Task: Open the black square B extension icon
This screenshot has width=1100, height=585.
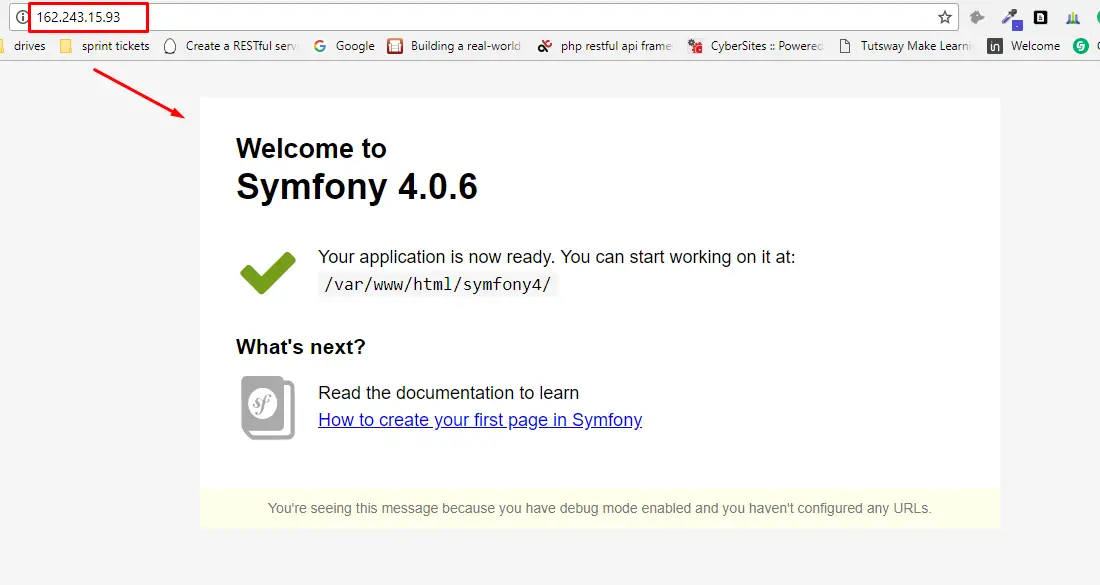Action: point(1040,18)
